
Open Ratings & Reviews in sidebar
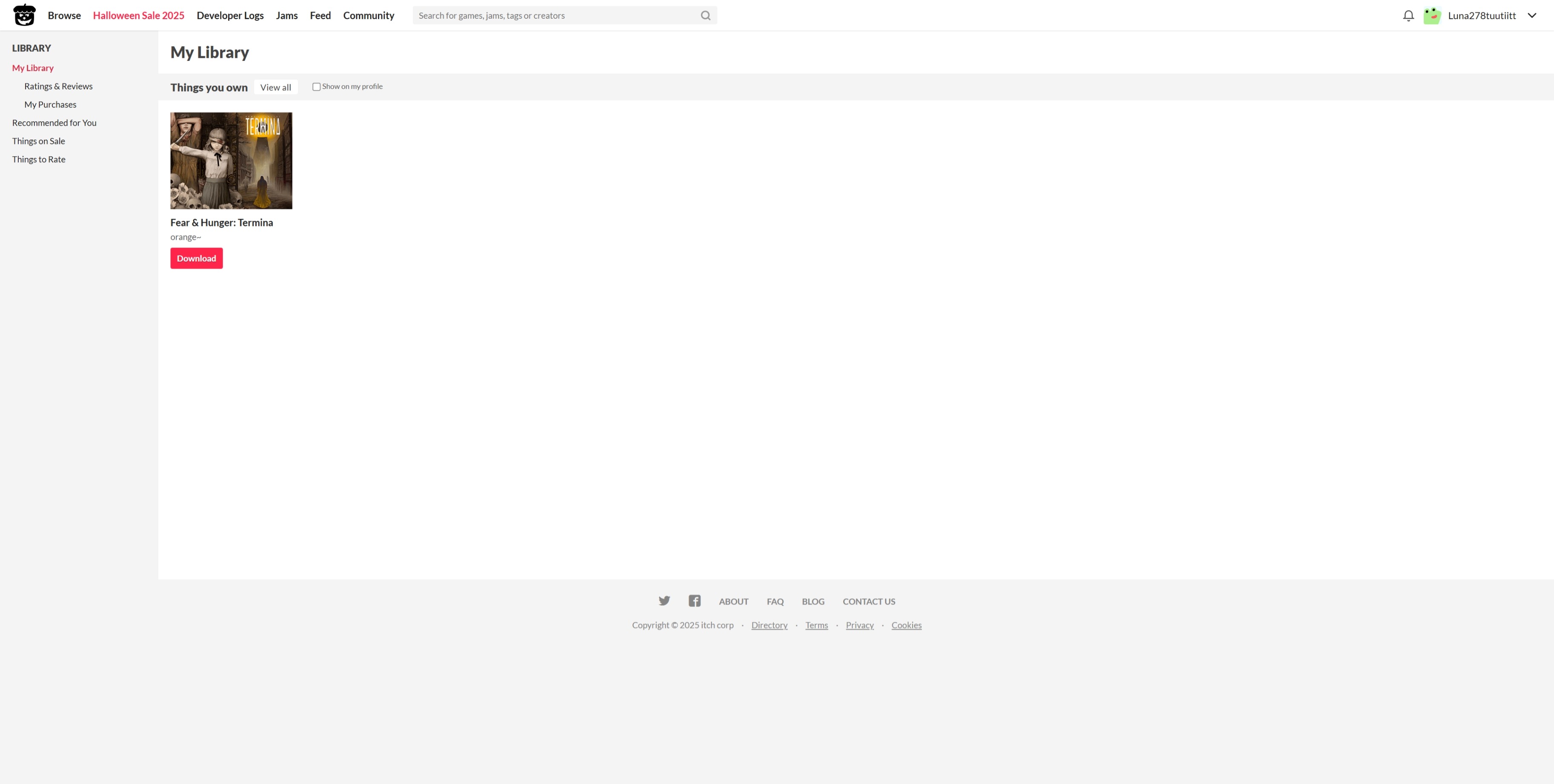[x=58, y=86]
